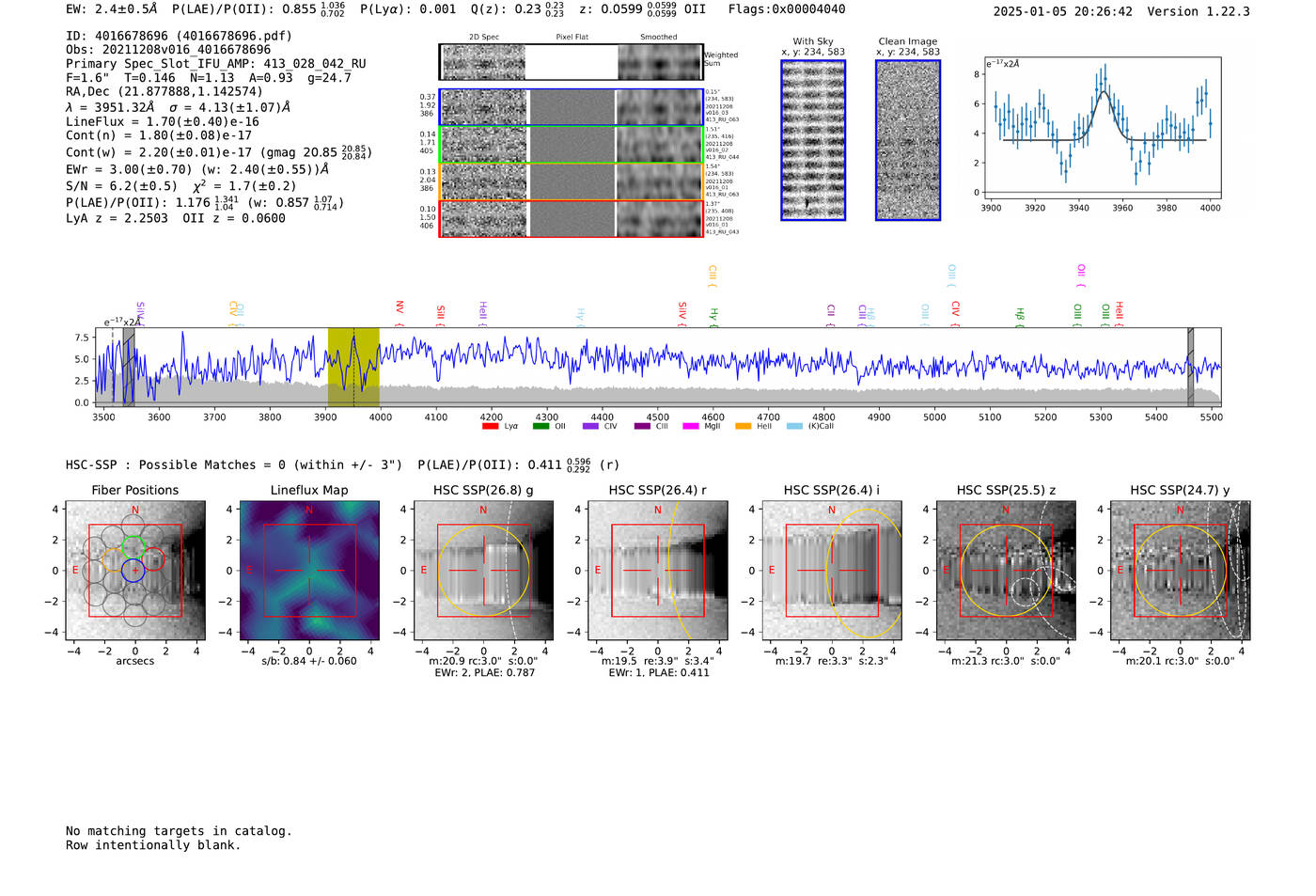Click the "Cont(n) = 1.80(±0.08)e-17" line

point(159,135)
